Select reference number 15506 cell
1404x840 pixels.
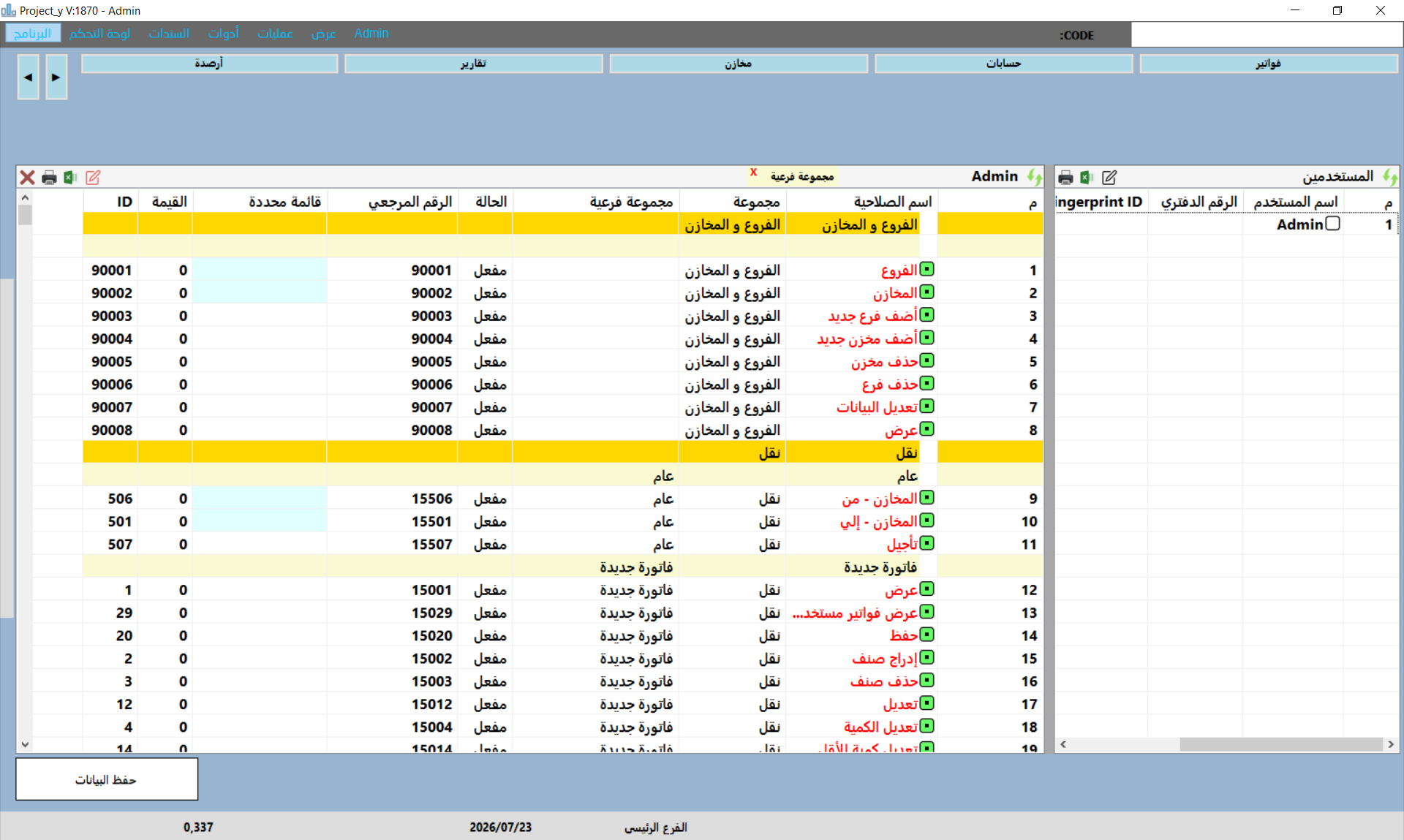(x=393, y=499)
